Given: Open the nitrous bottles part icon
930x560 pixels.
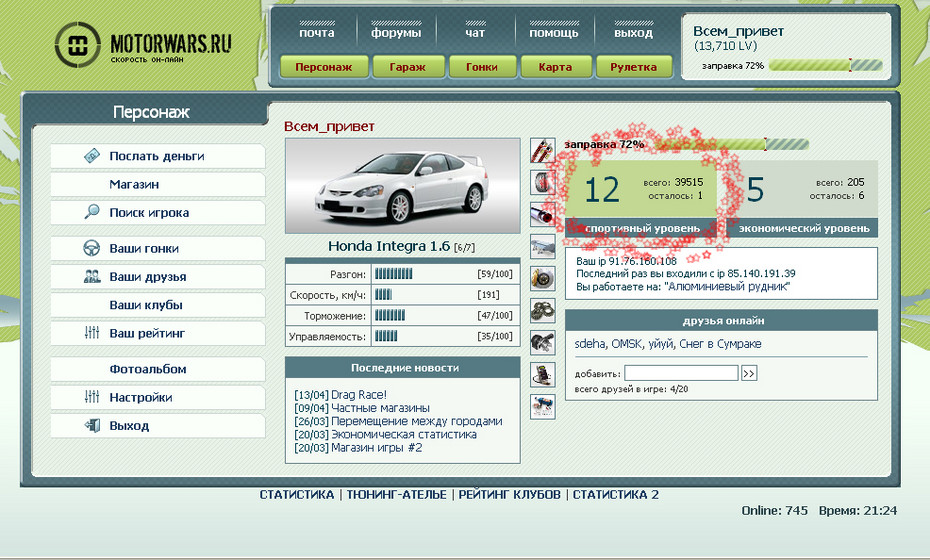Looking at the screenshot, I should (x=543, y=407).
